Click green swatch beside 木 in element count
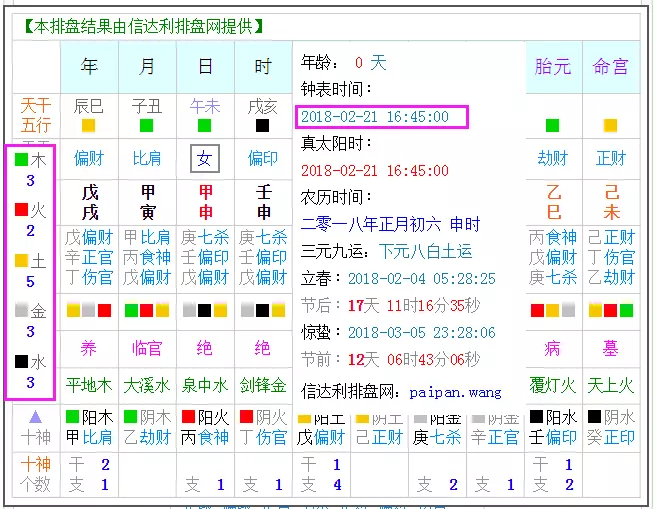 [x=21, y=159]
